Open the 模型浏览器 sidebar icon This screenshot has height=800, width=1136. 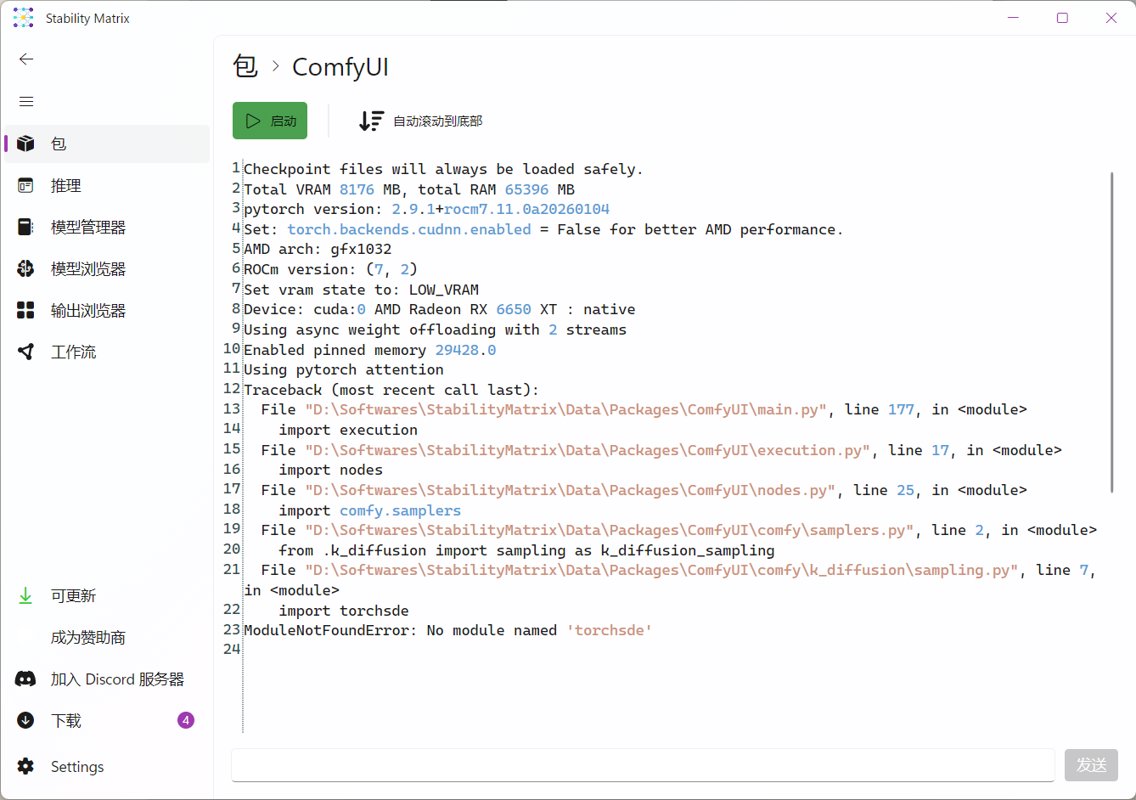(26, 269)
